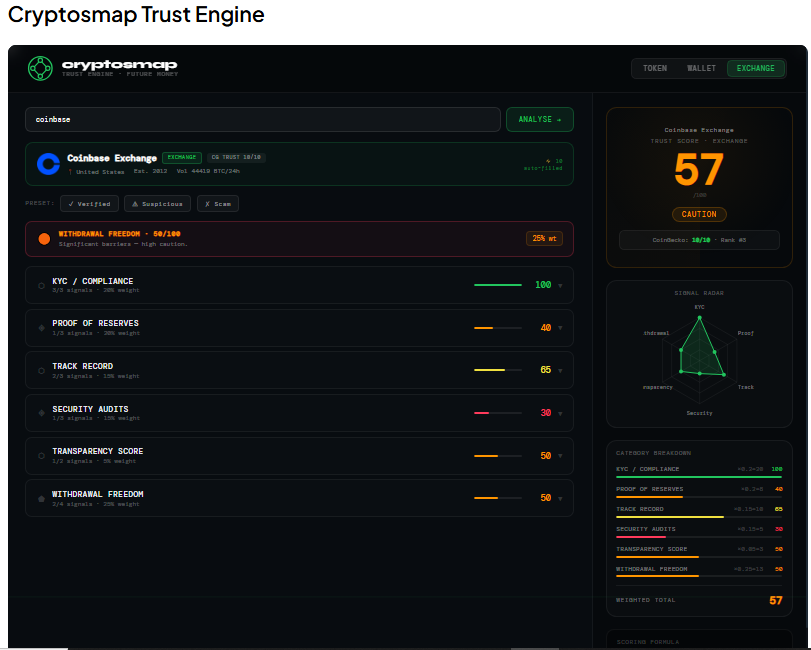This screenshot has height=650, width=811.
Task: Click the KYC / Compliance row circle icon
Action: (41, 285)
